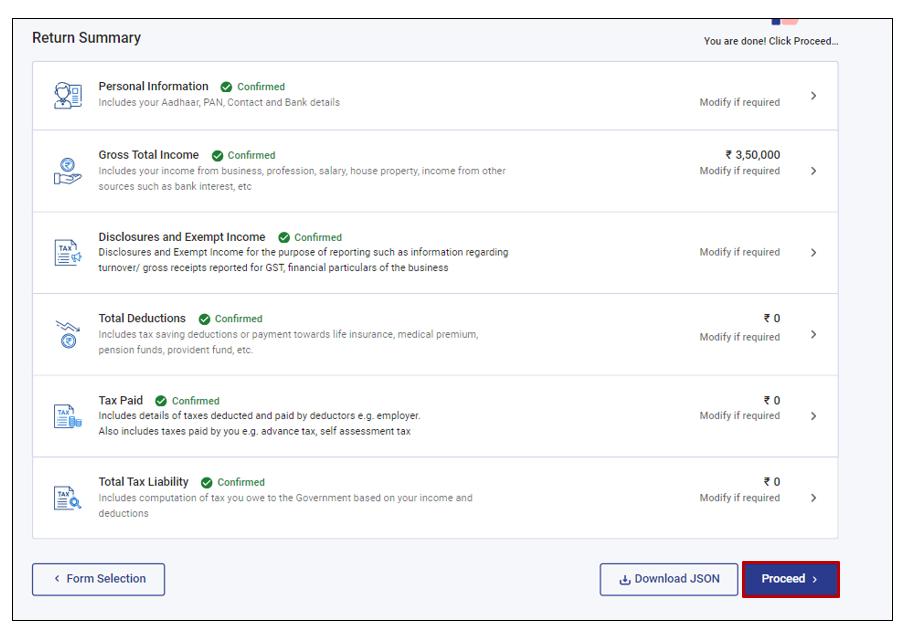Click the Disclosures and Exempt Income icon
Screen dimensions: 913x642
tap(67, 253)
